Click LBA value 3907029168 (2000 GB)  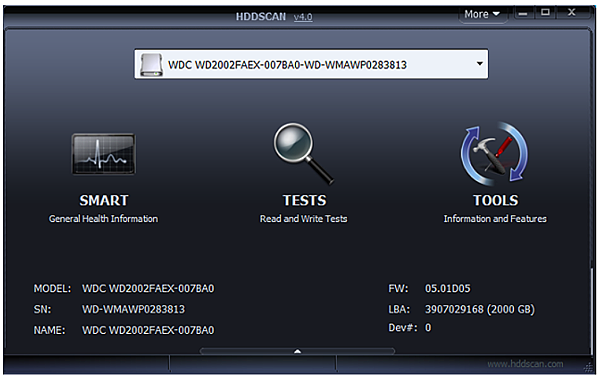pos(480,309)
